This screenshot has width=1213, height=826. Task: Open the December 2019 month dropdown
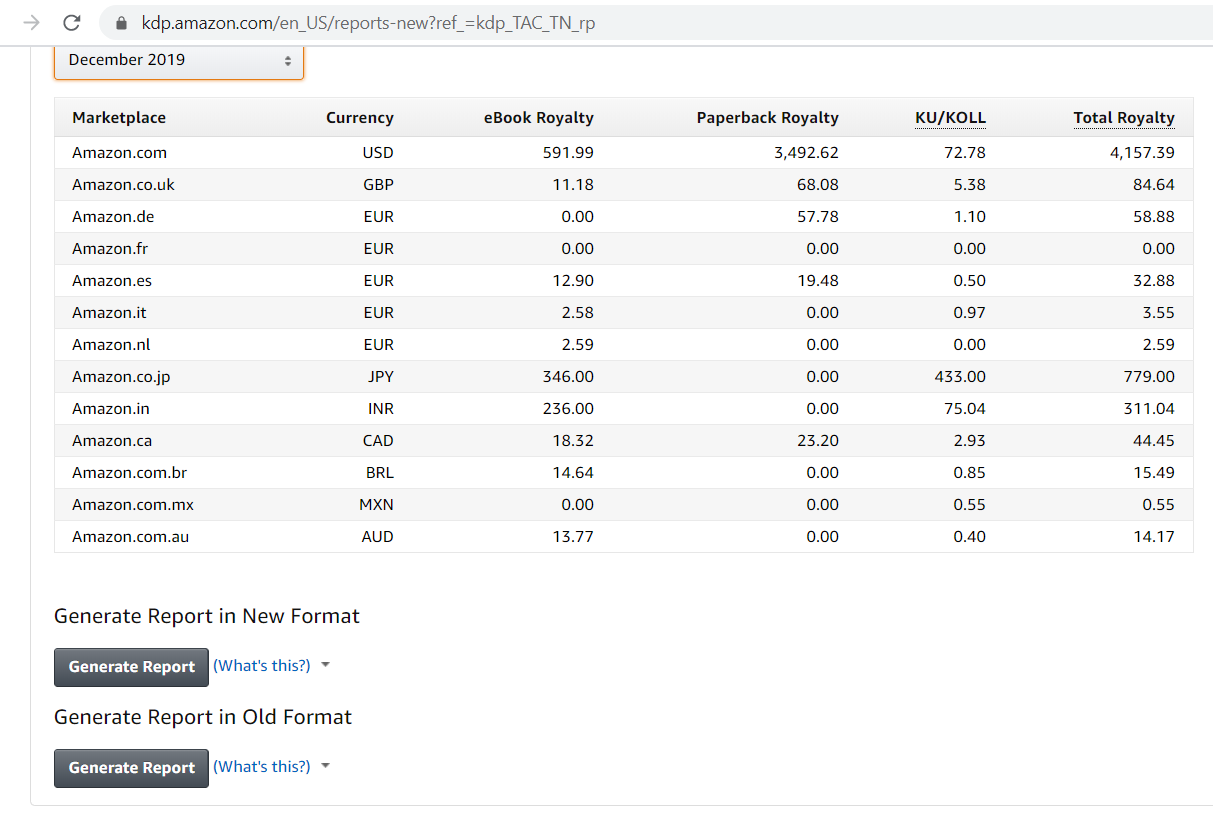pyautogui.click(x=179, y=60)
